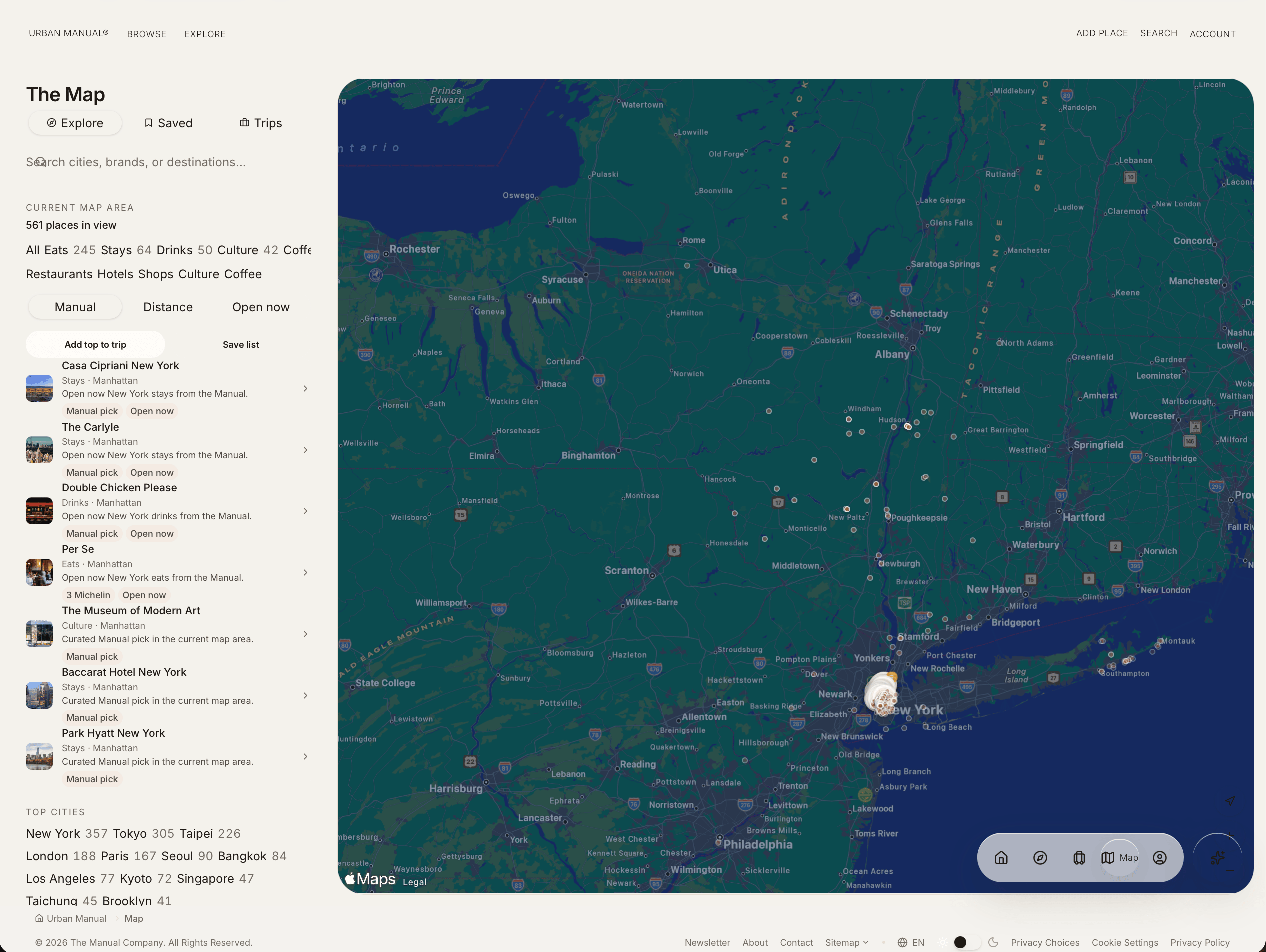This screenshot has height=952, width=1266.
Task: Click the sun light-mode icon
Action: pyautogui.click(x=943, y=943)
